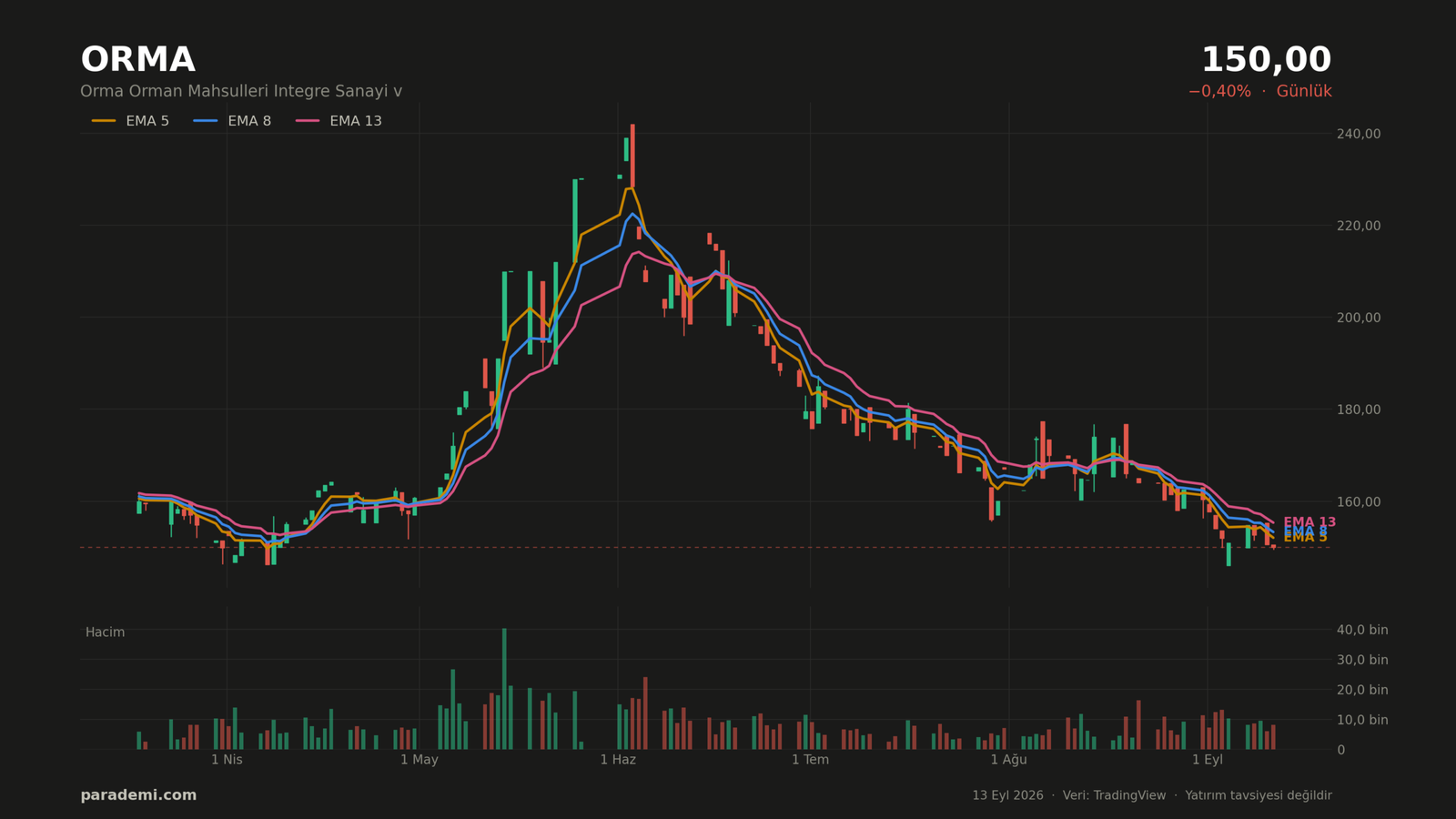This screenshot has width=1456, height=819.
Task: Click the 220,00 price axis label
Action: coord(1359,226)
